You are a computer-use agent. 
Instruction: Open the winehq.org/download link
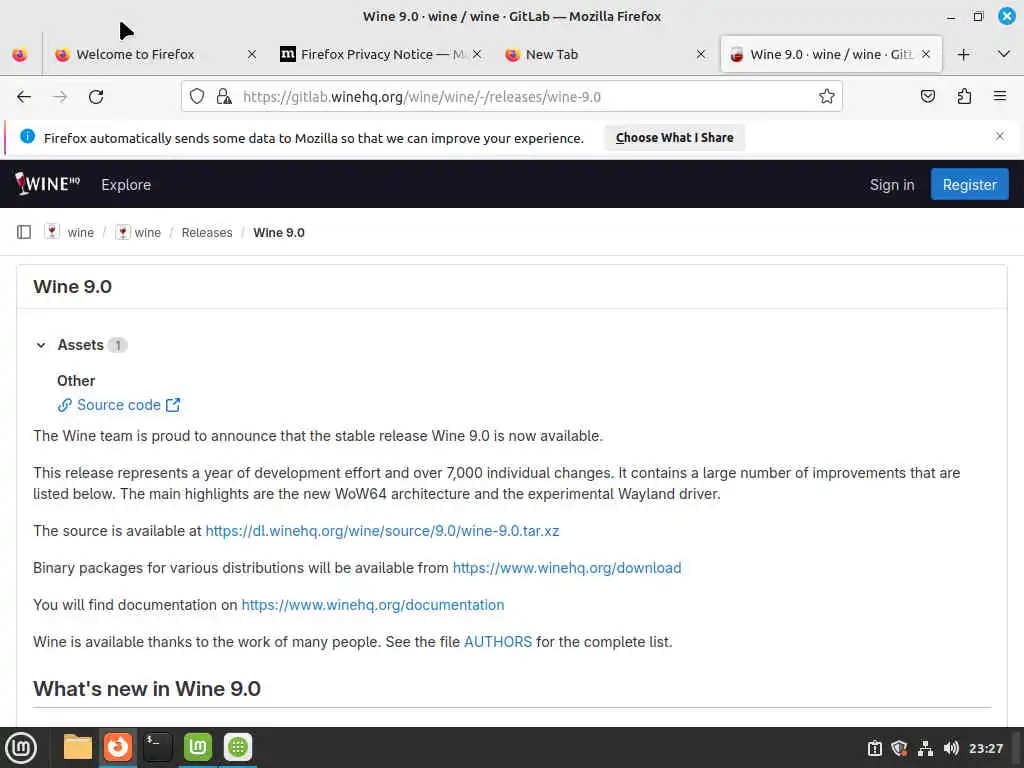[567, 568]
